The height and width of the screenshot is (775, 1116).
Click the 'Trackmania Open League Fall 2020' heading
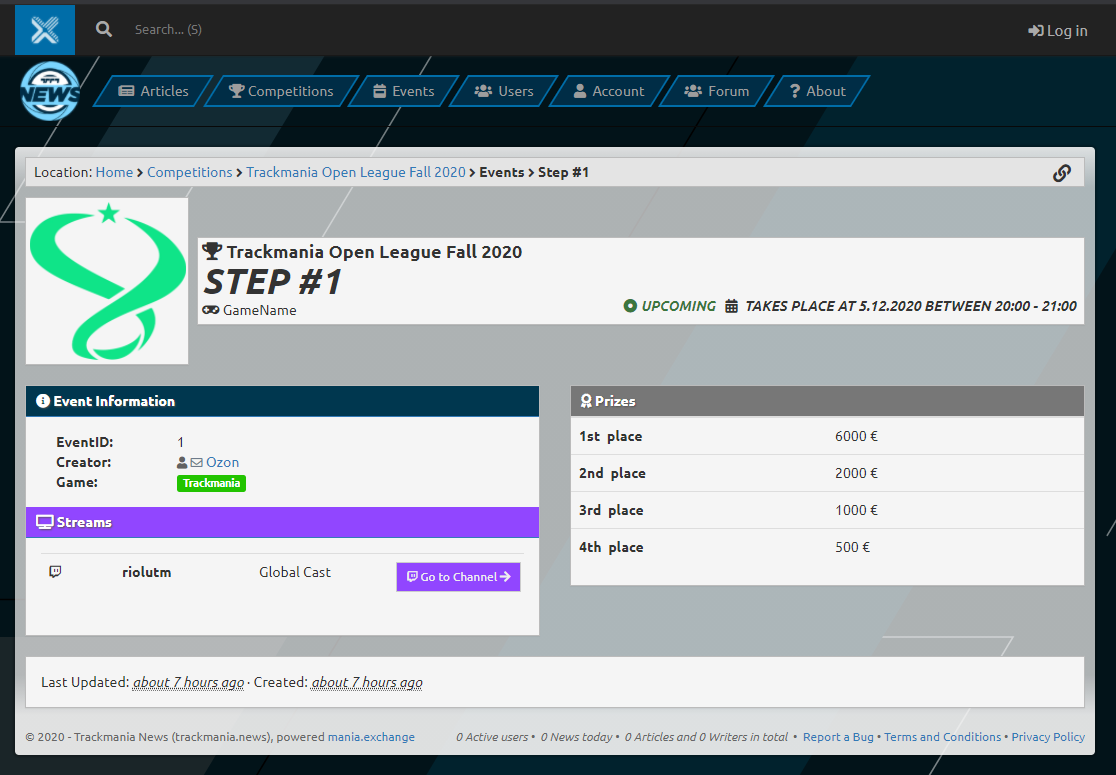[x=374, y=252]
